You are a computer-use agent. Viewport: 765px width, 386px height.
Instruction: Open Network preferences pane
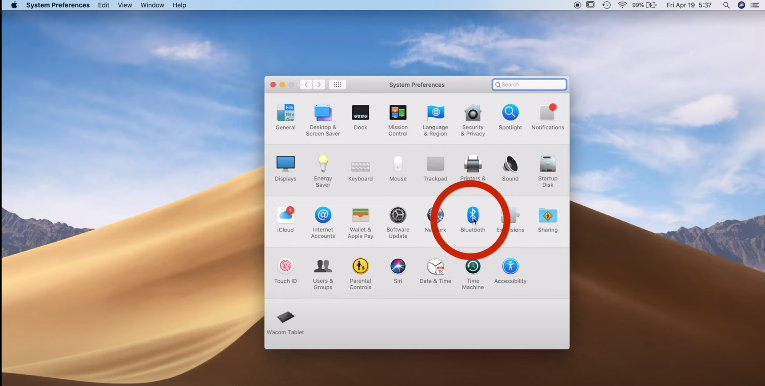(435, 219)
